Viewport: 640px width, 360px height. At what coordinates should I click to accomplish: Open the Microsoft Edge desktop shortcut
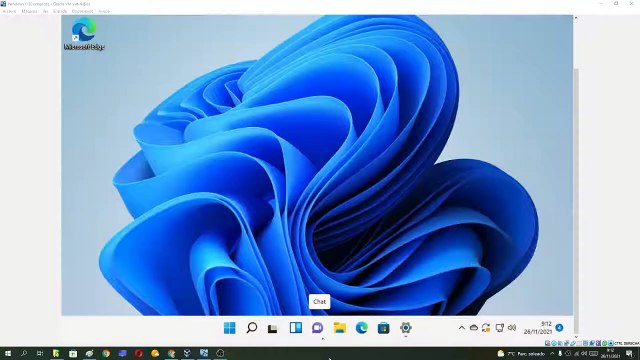[x=84, y=35]
